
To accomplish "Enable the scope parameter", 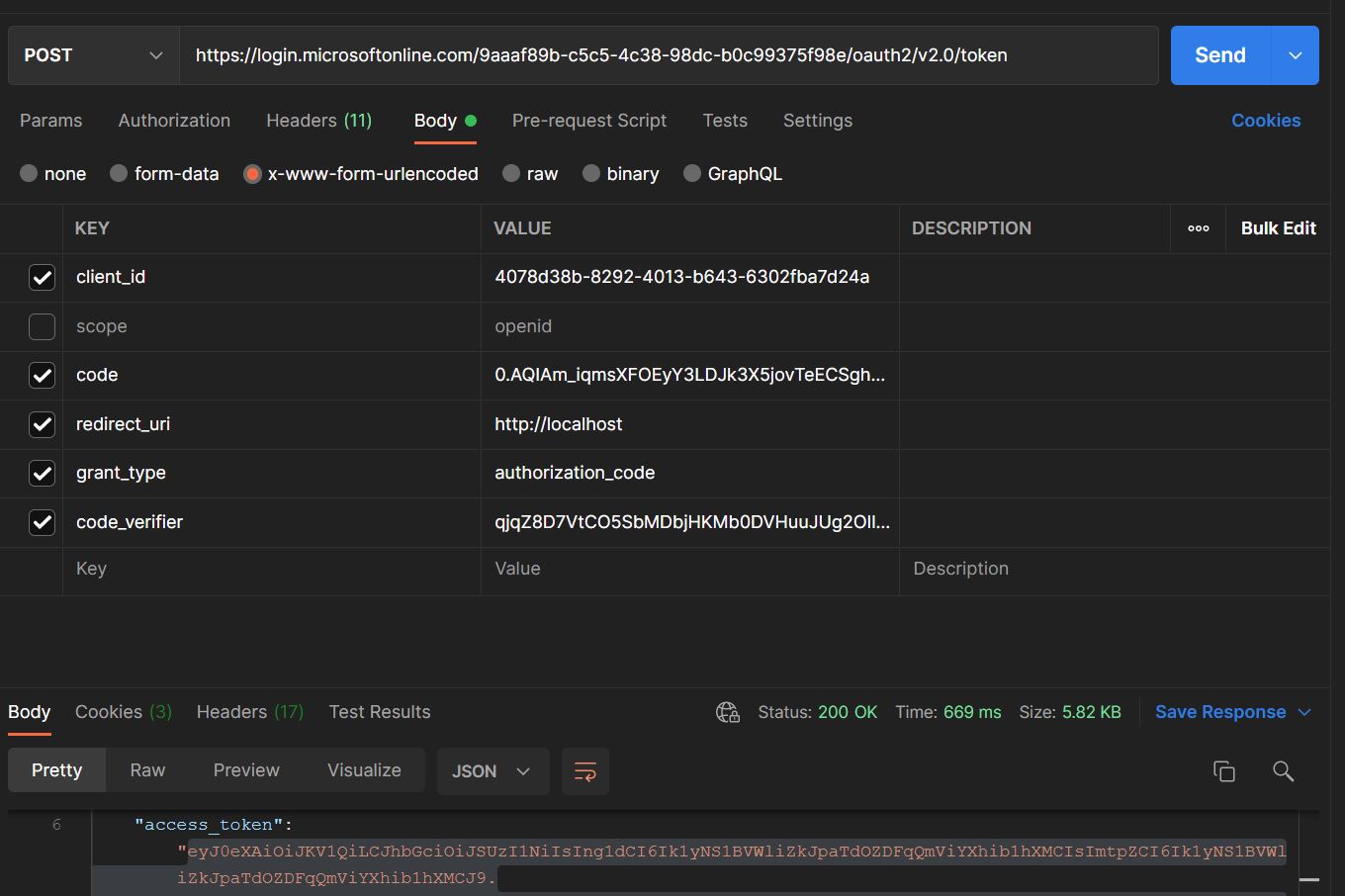I will click(x=42, y=326).
